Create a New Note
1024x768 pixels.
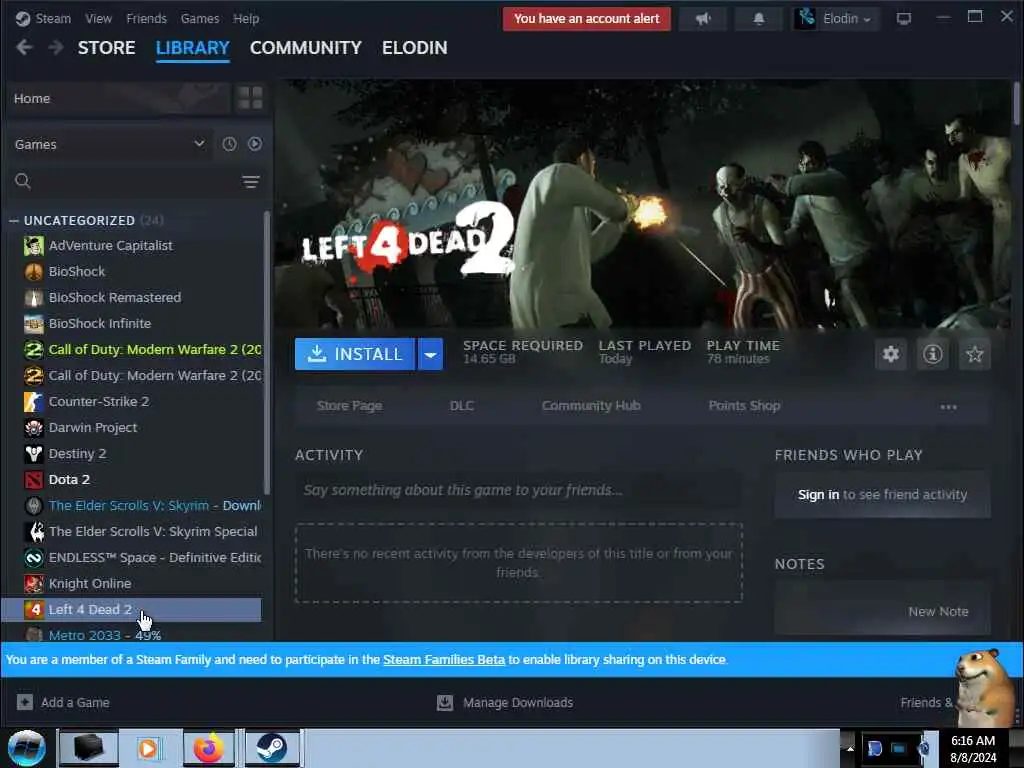coord(938,612)
